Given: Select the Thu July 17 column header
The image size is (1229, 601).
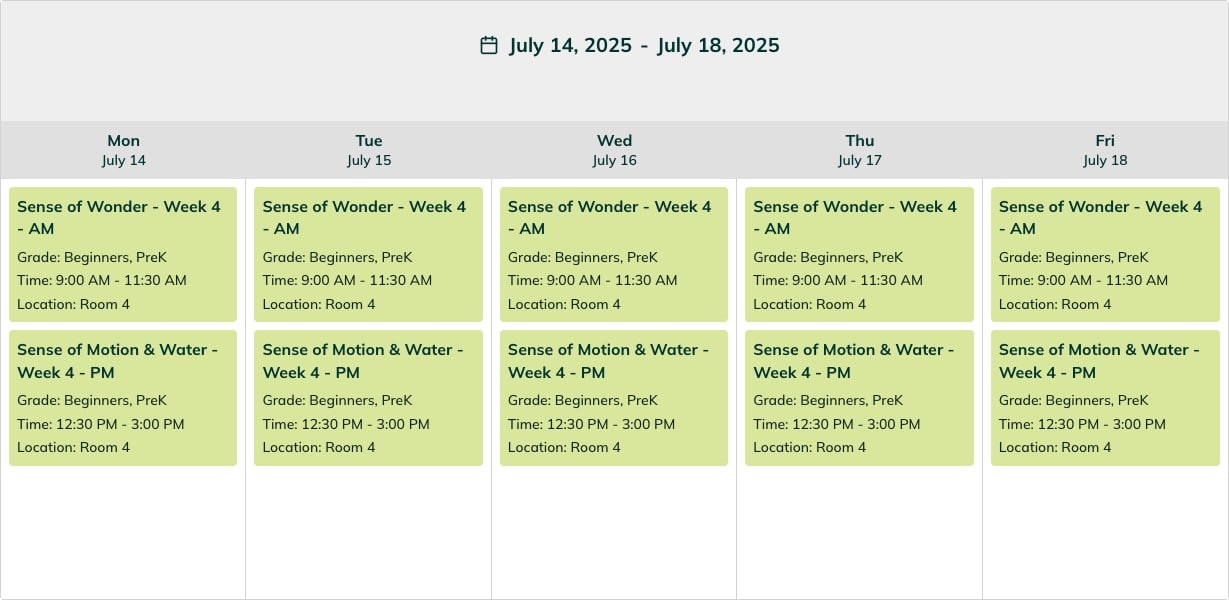Looking at the screenshot, I should 860,150.
